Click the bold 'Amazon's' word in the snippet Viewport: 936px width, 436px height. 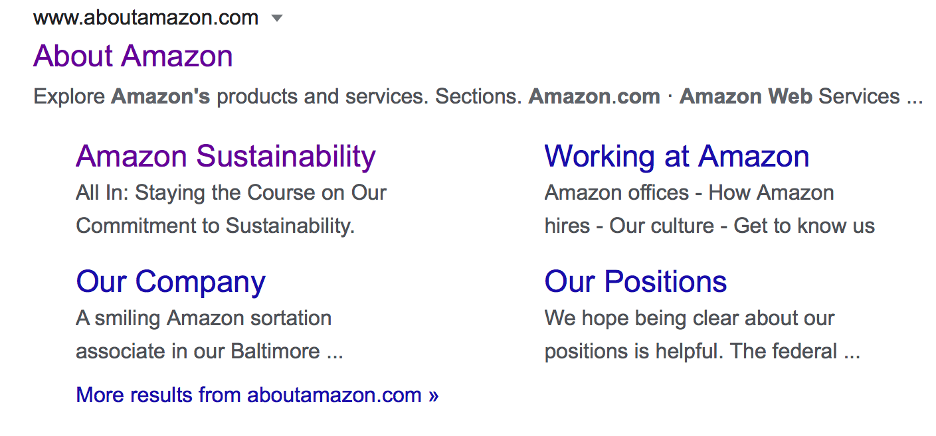tap(160, 97)
